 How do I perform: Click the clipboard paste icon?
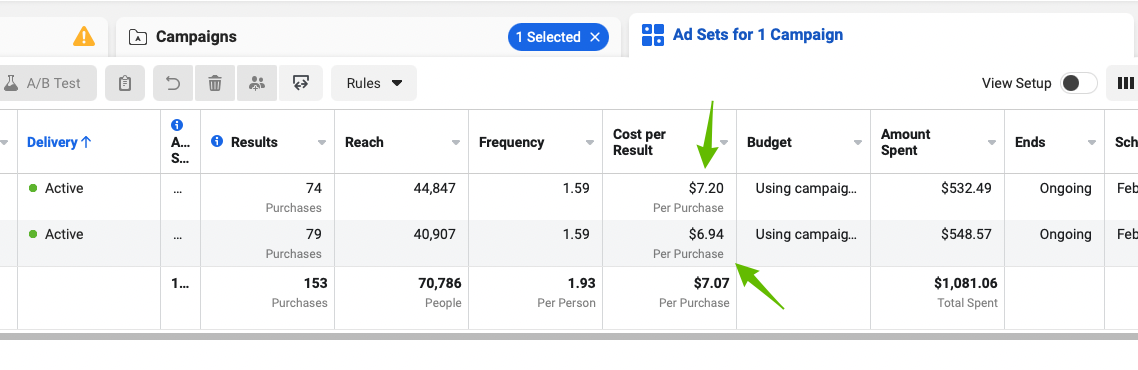pyautogui.click(x=125, y=83)
